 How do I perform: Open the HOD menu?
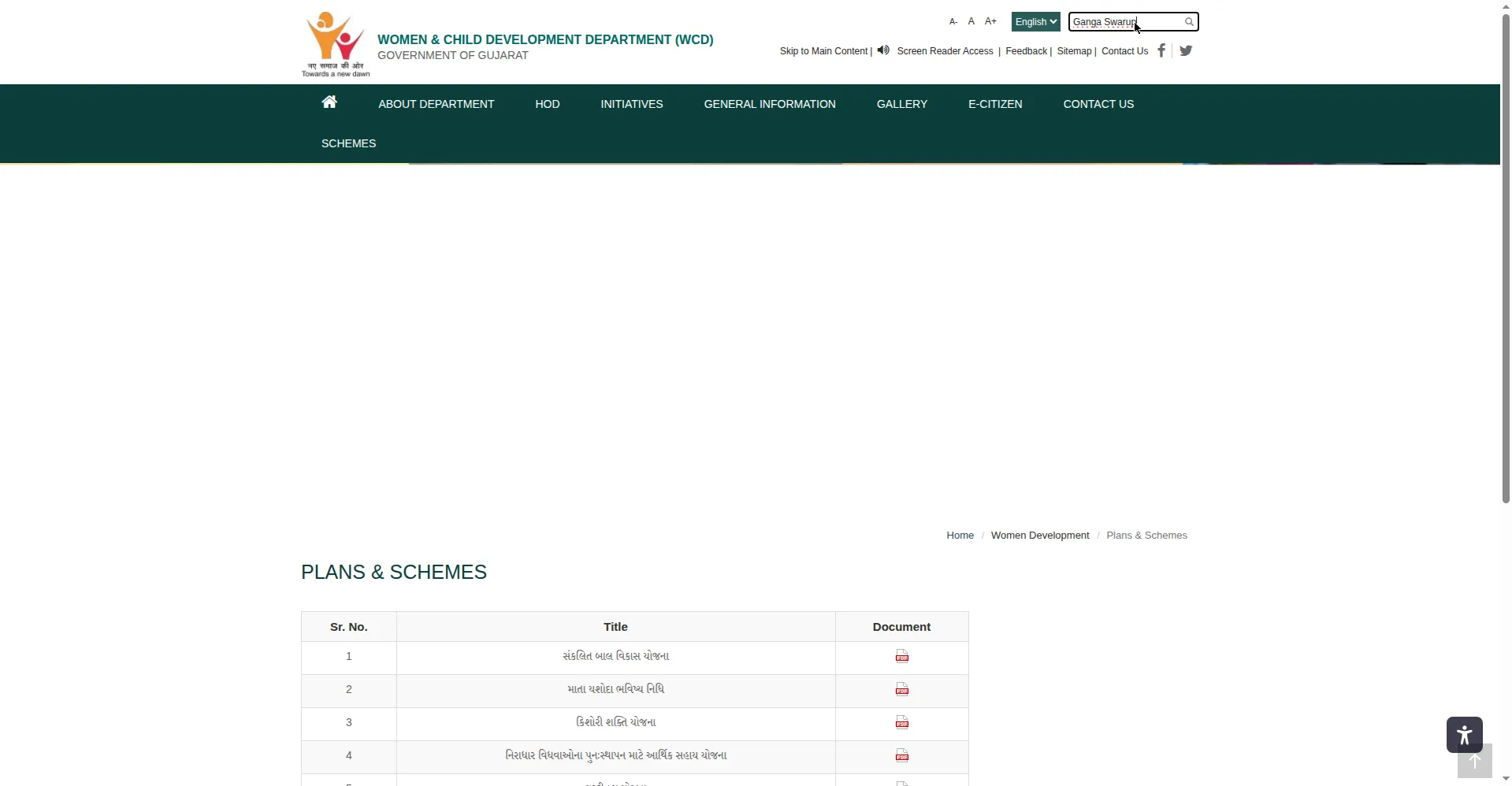click(x=548, y=104)
